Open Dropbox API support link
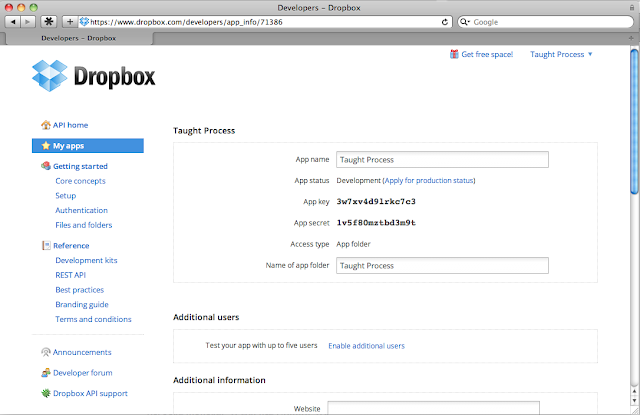This screenshot has height=415, width=640. click(90, 393)
